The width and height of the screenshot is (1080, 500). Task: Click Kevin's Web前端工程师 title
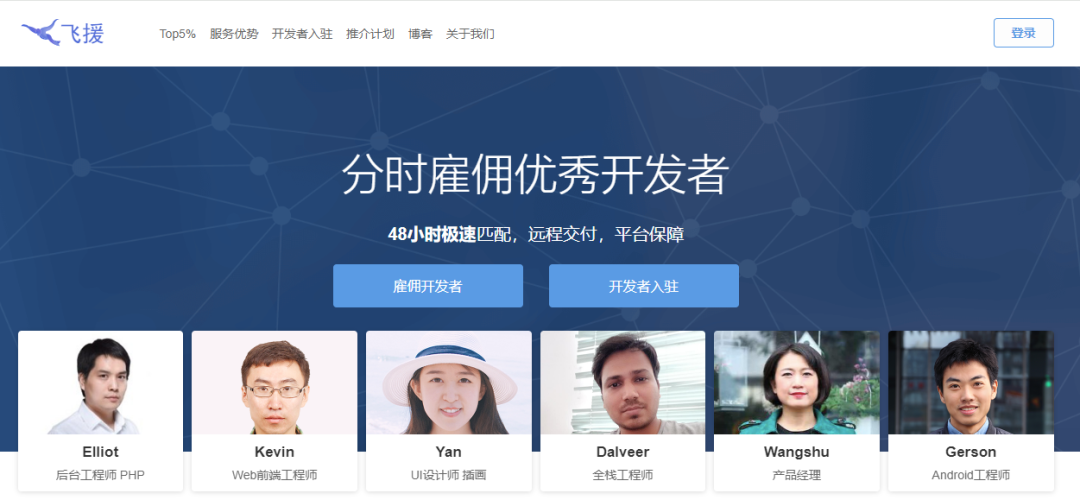[275, 475]
